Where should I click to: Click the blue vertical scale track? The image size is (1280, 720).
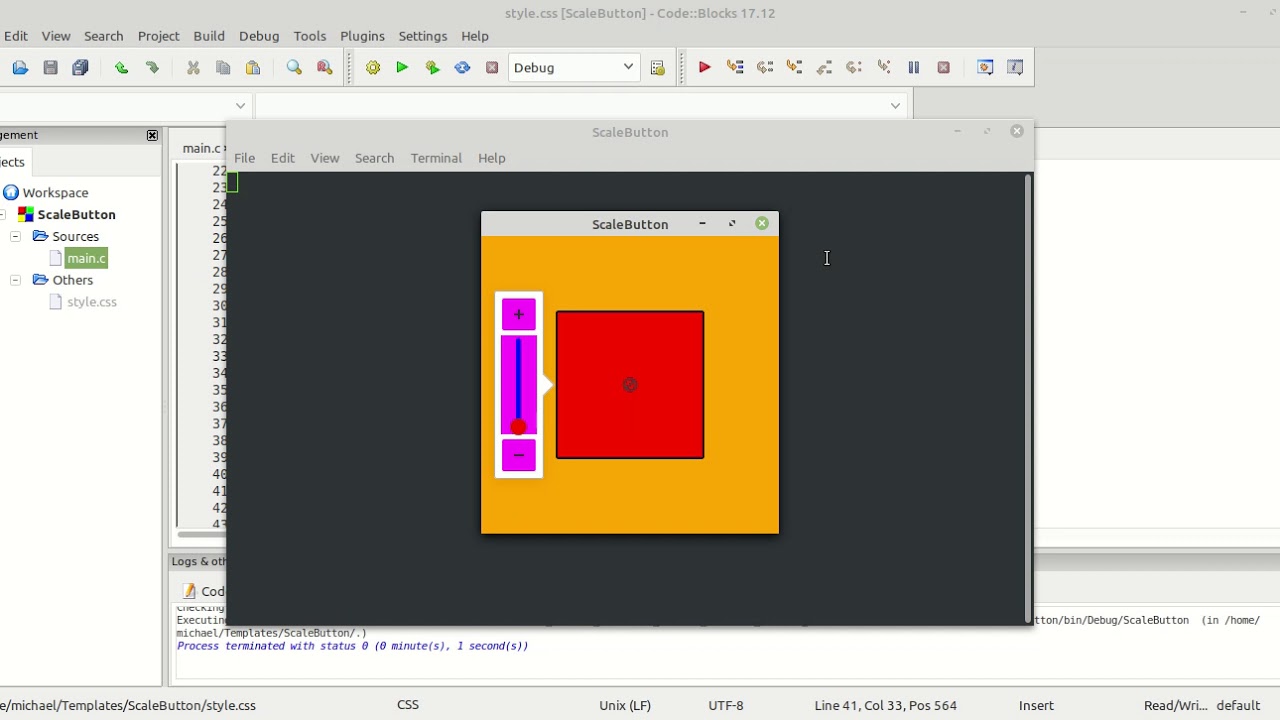pos(518,380)
